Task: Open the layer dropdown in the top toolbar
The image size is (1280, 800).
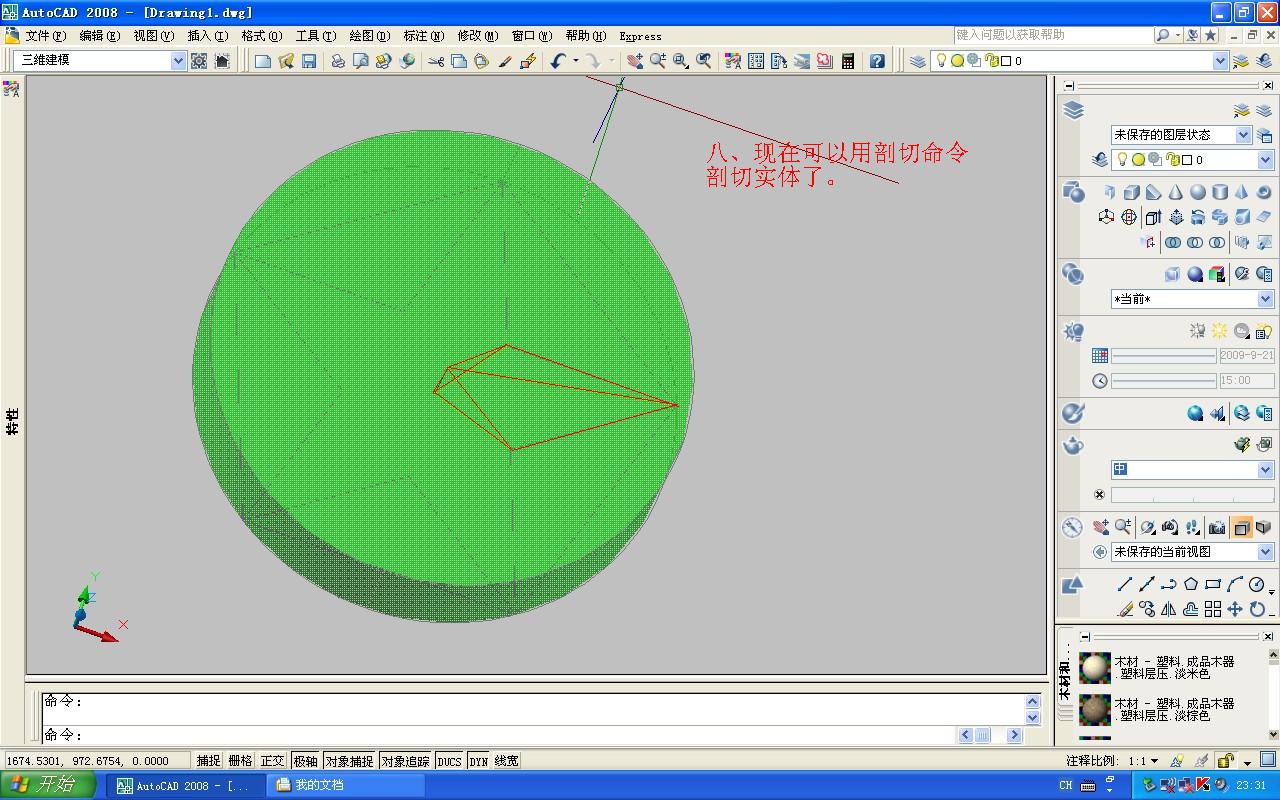Action: [x=1219, y=61]
